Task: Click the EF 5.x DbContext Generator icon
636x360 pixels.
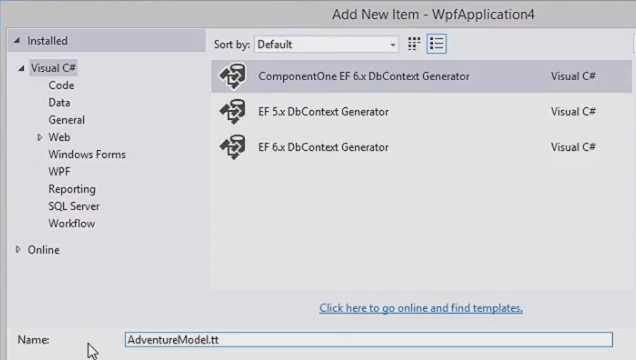Action: coord(233,111)
